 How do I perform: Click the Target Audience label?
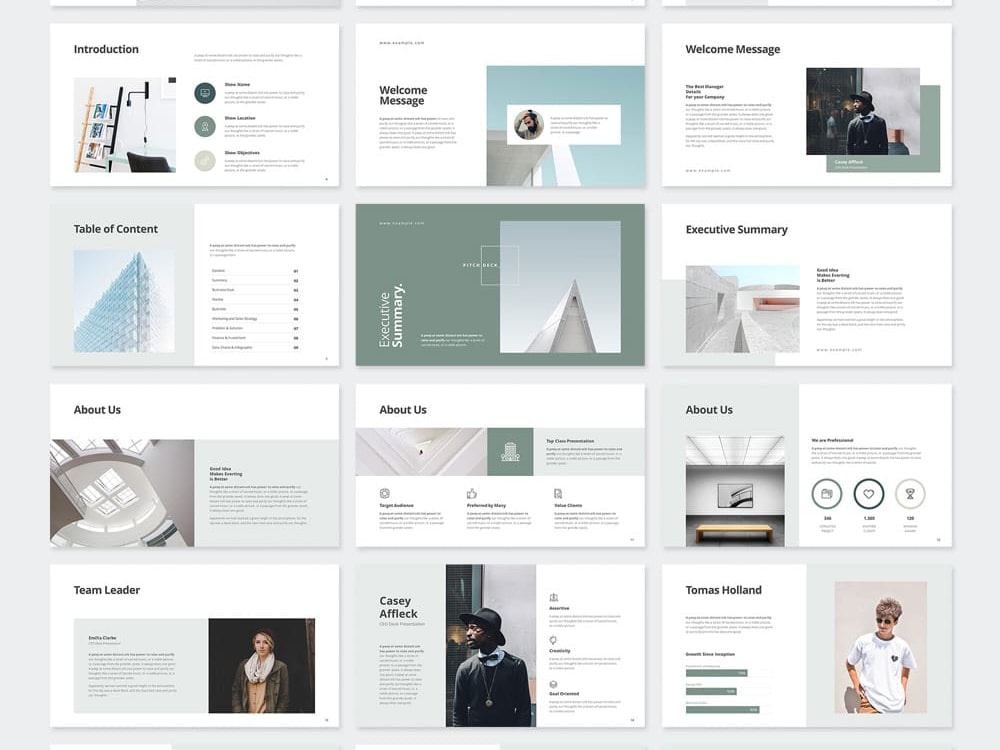pyautogui.click(x=396, y=505)
